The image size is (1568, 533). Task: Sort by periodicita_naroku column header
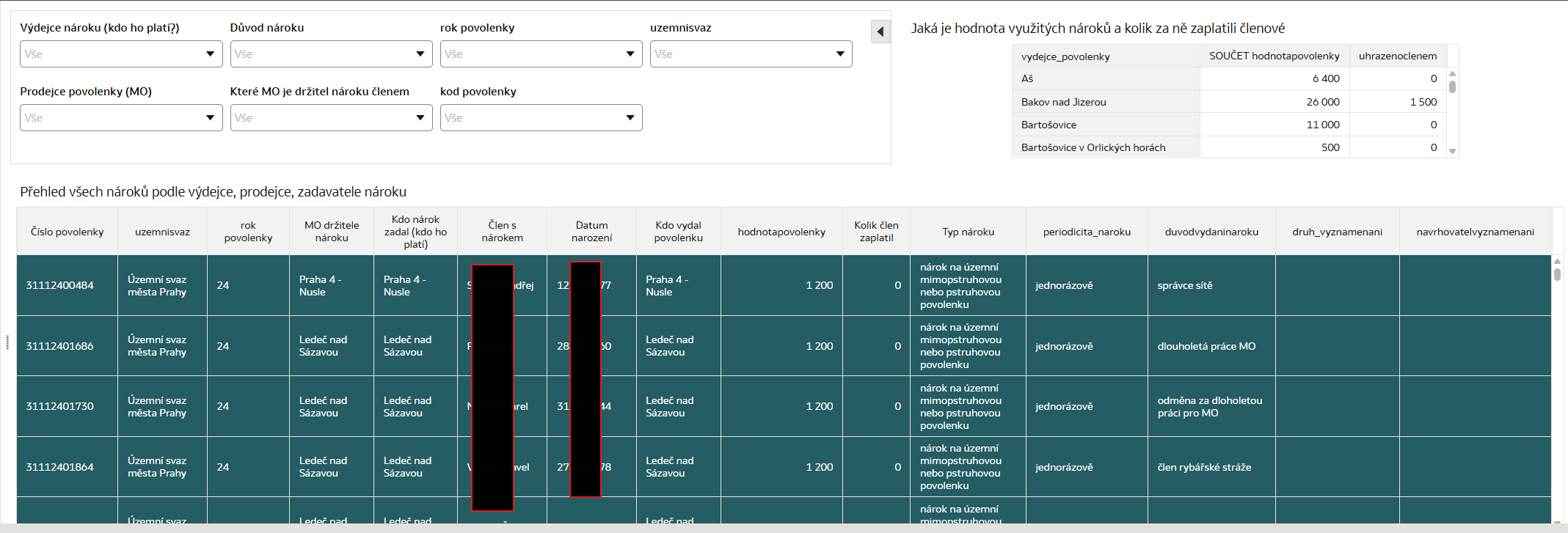(1087, 232)
